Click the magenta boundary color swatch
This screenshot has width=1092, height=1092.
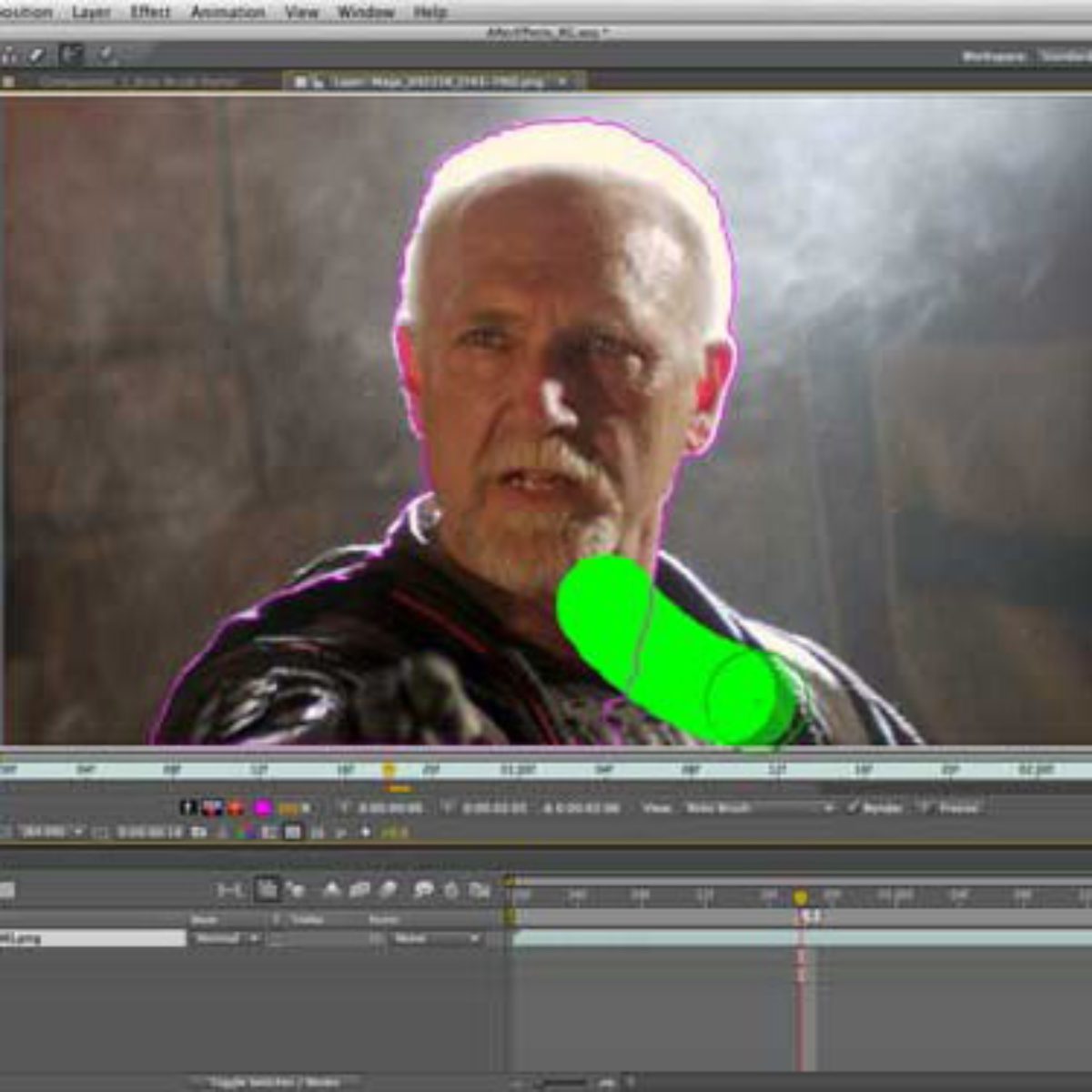pyautogui.click(x=263, y=807)
